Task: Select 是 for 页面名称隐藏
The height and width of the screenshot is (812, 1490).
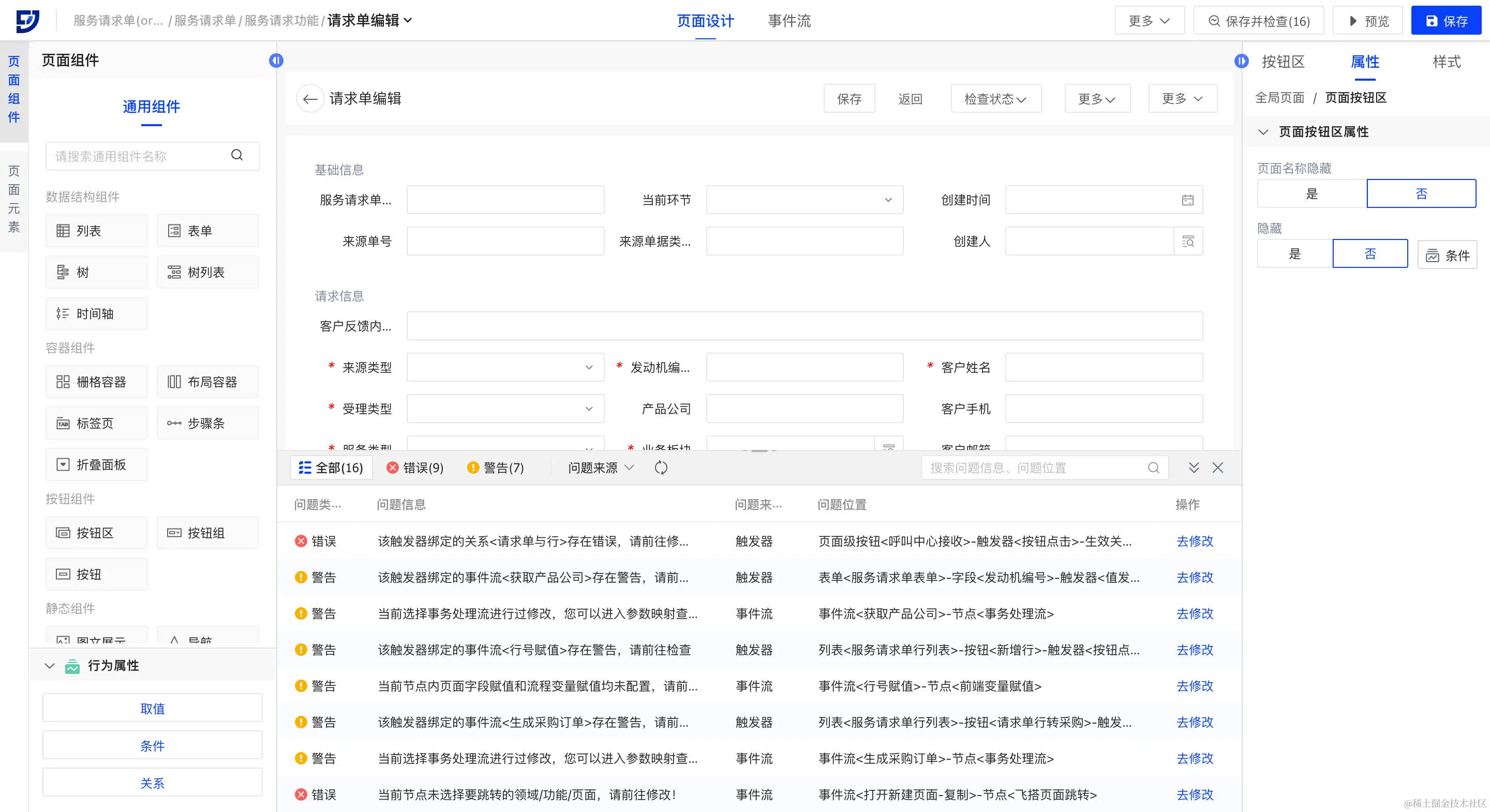Action: [1312, 194]
